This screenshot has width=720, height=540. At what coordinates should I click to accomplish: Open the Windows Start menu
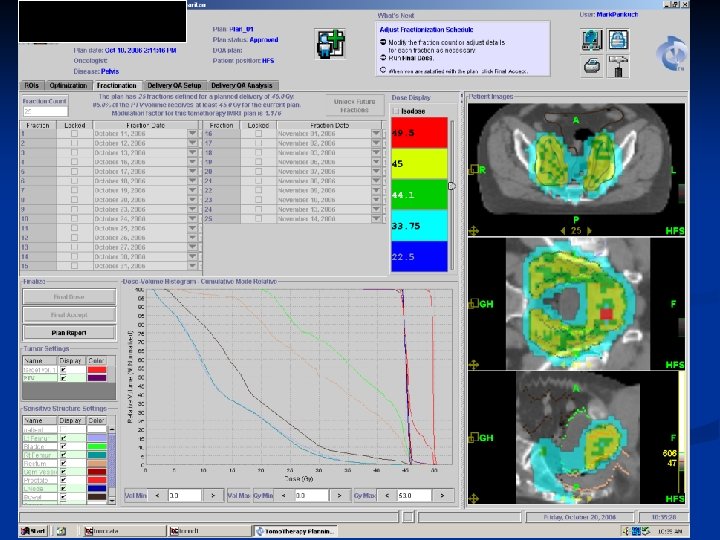[34, 531]
